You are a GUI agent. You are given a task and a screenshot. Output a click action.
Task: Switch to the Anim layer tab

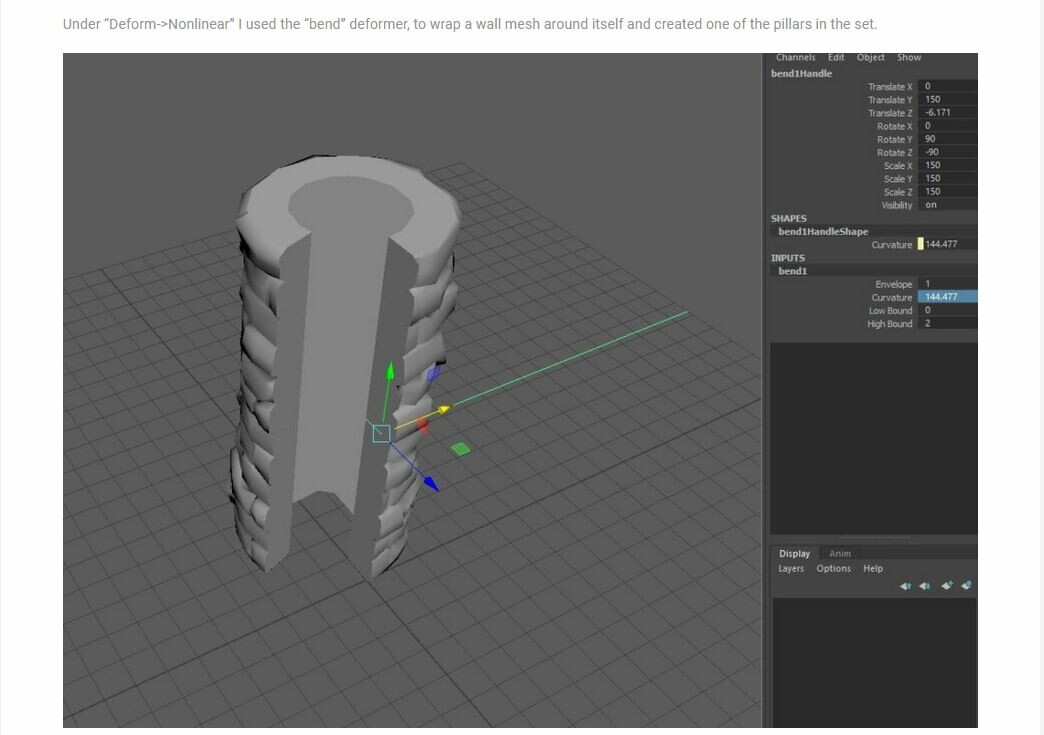(x=840, y=554)
